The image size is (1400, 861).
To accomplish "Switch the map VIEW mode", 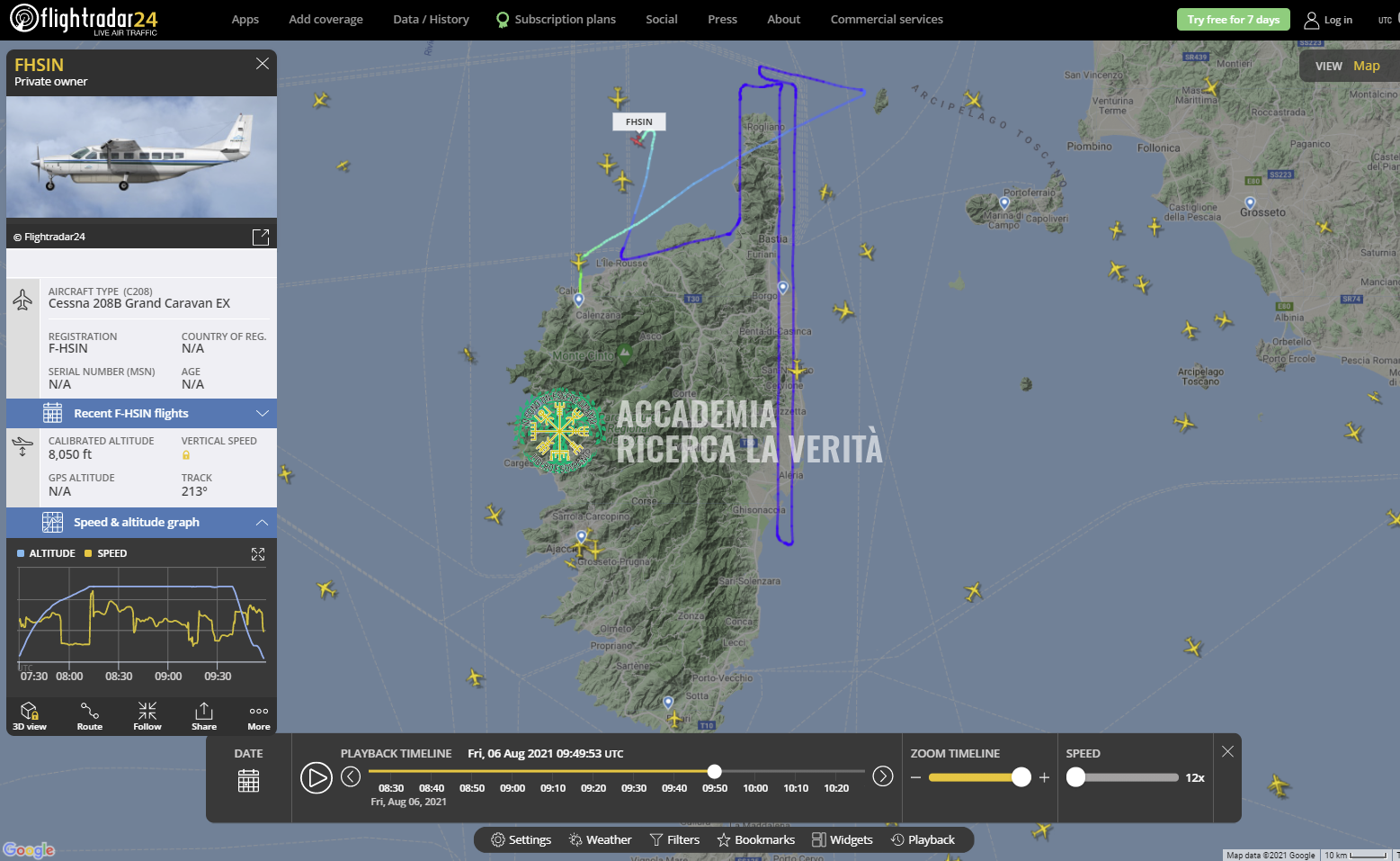I will tap(1347, 66).
